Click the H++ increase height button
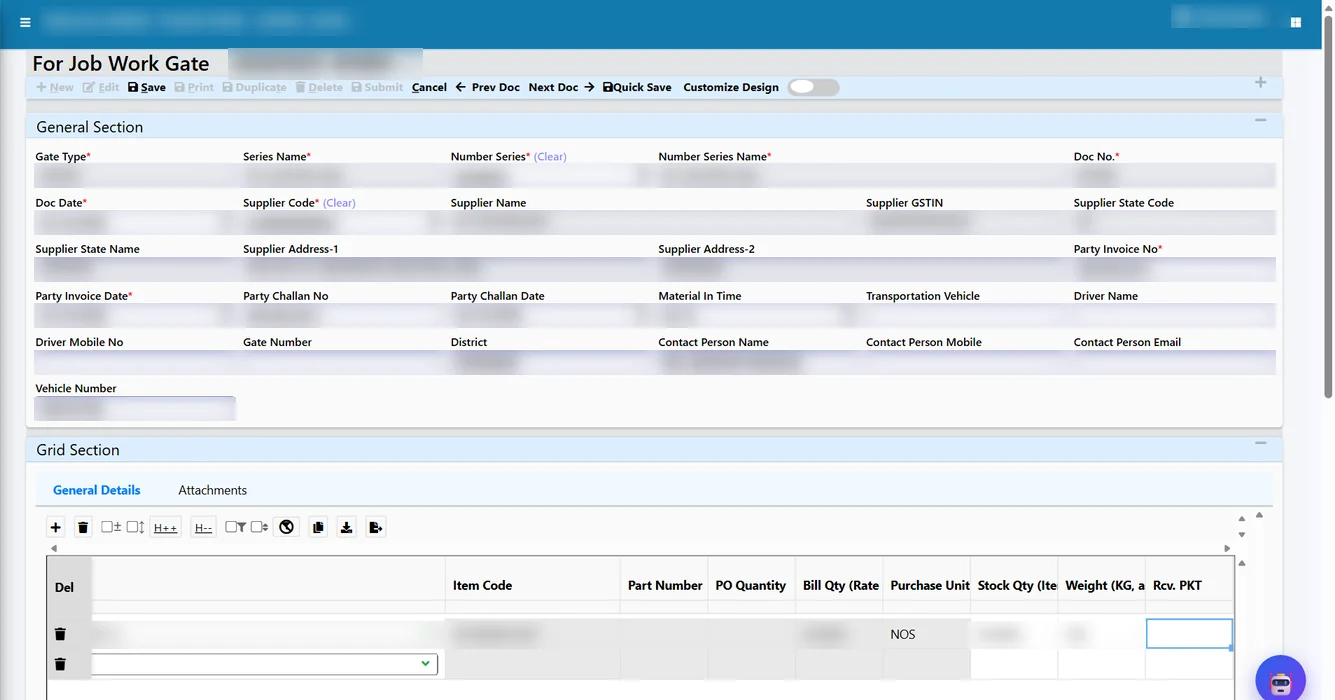1335x700 pixels. pos(166,527)
